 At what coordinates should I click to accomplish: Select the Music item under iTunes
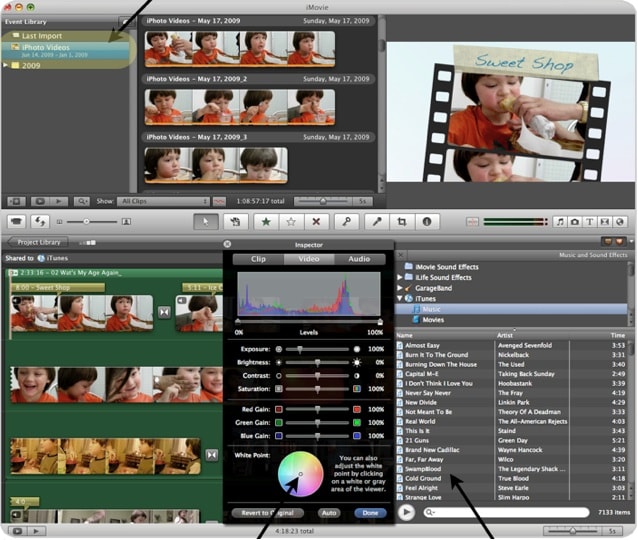pos(511,309)
